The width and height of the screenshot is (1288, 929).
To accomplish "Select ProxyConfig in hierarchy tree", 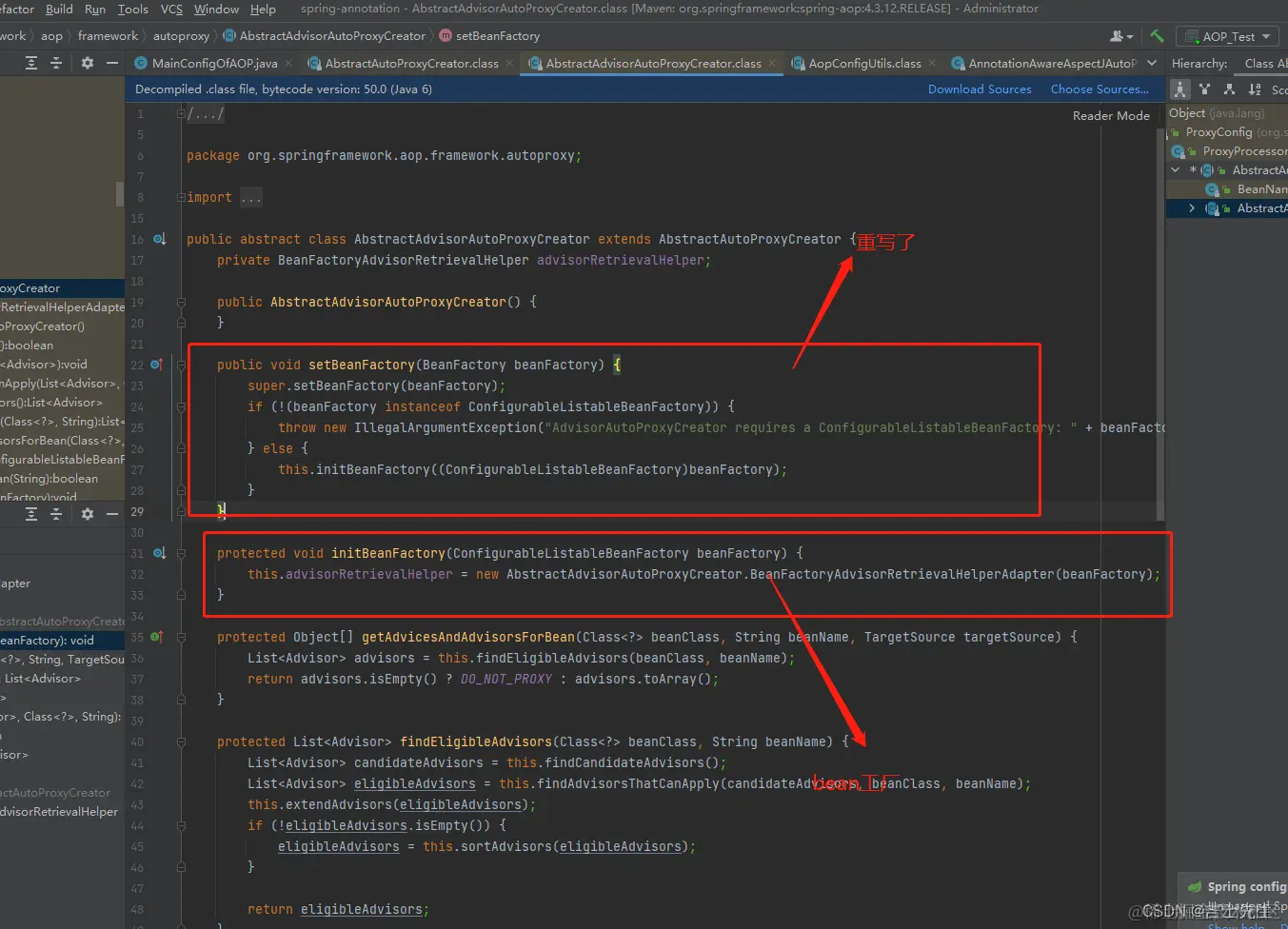I will pyautogui.click(x=1227, y=132).
